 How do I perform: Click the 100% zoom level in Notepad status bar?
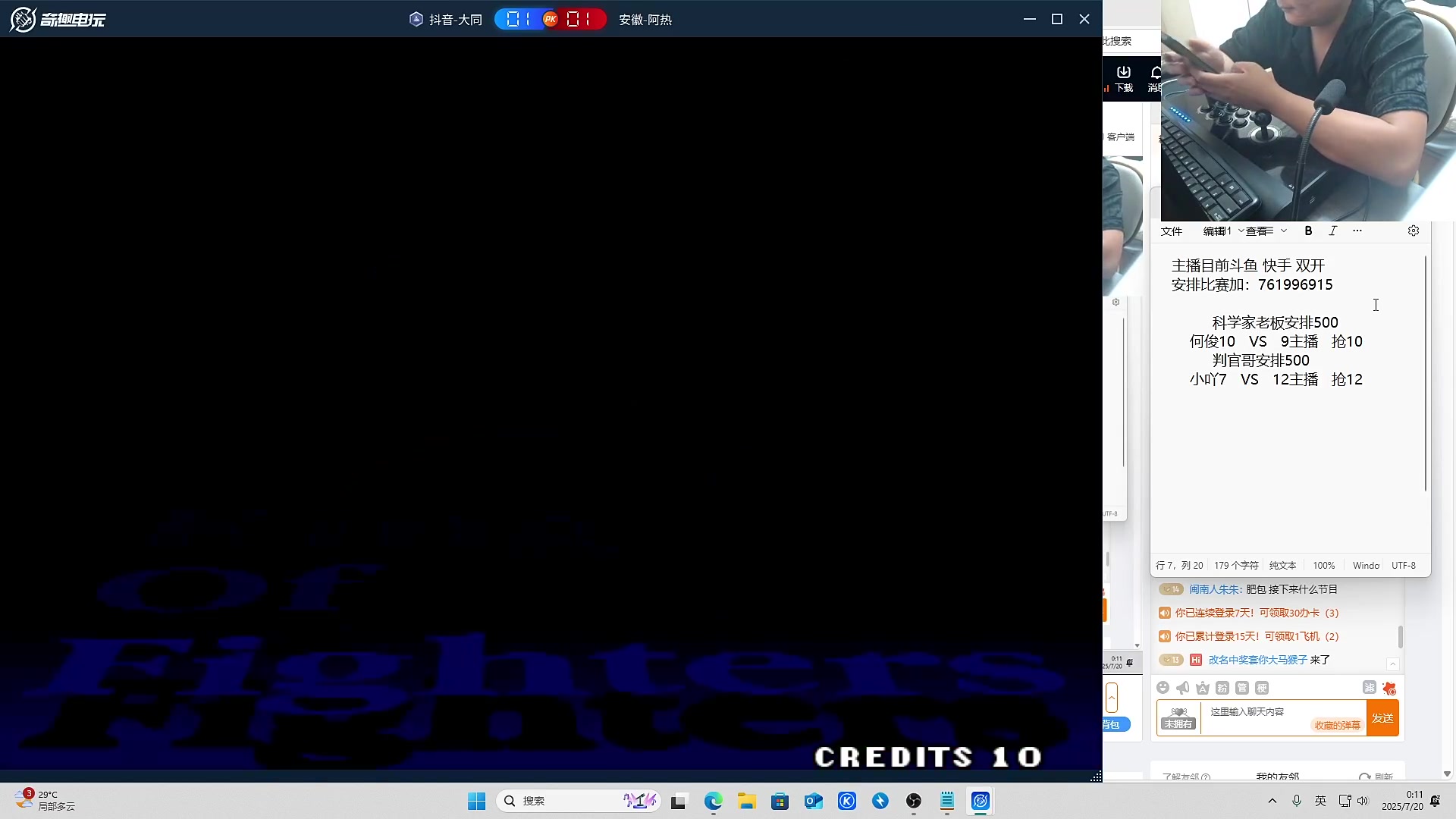(1324, 566)
